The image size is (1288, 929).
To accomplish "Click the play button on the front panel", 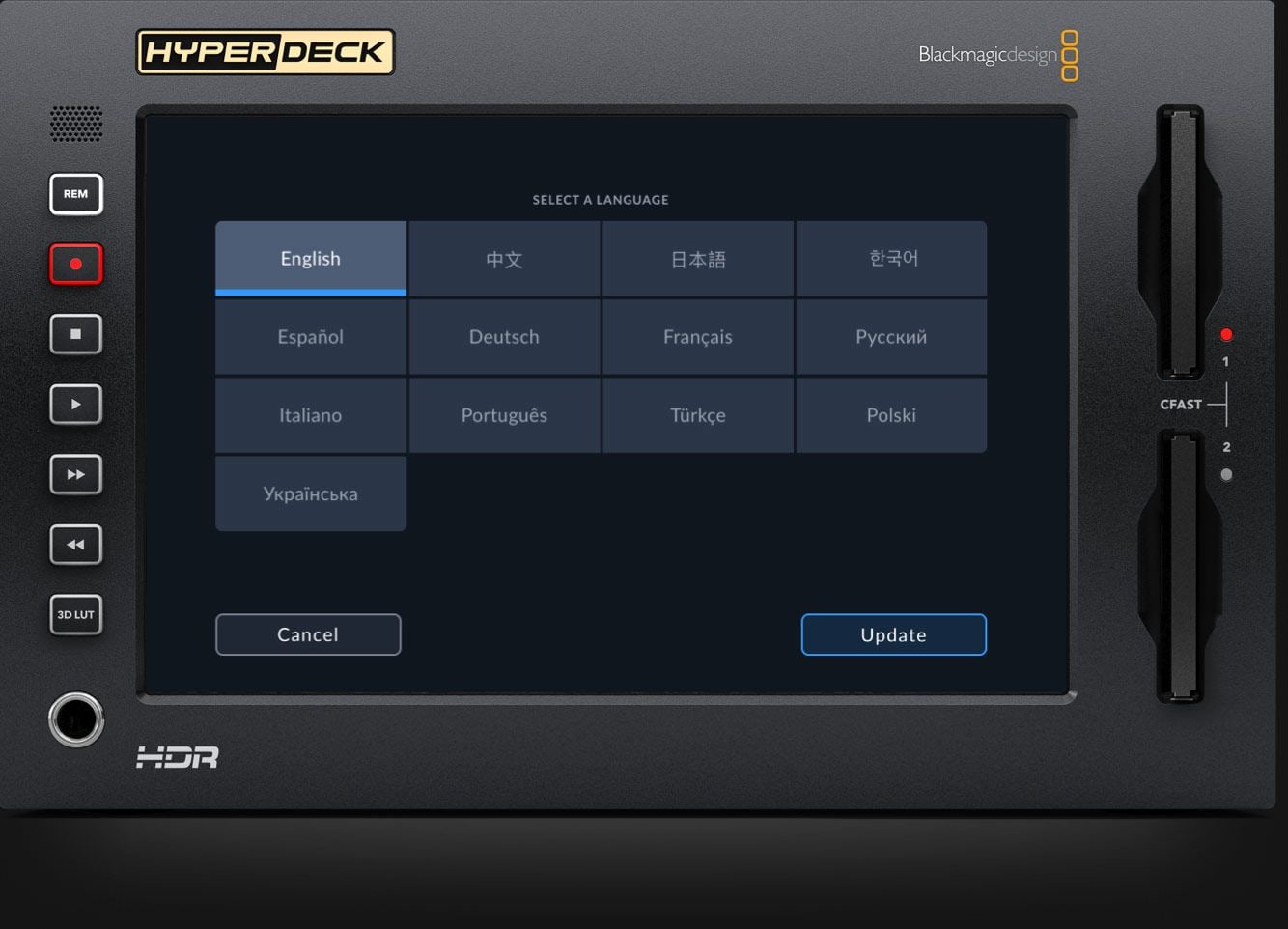I will tap(76, 404).
